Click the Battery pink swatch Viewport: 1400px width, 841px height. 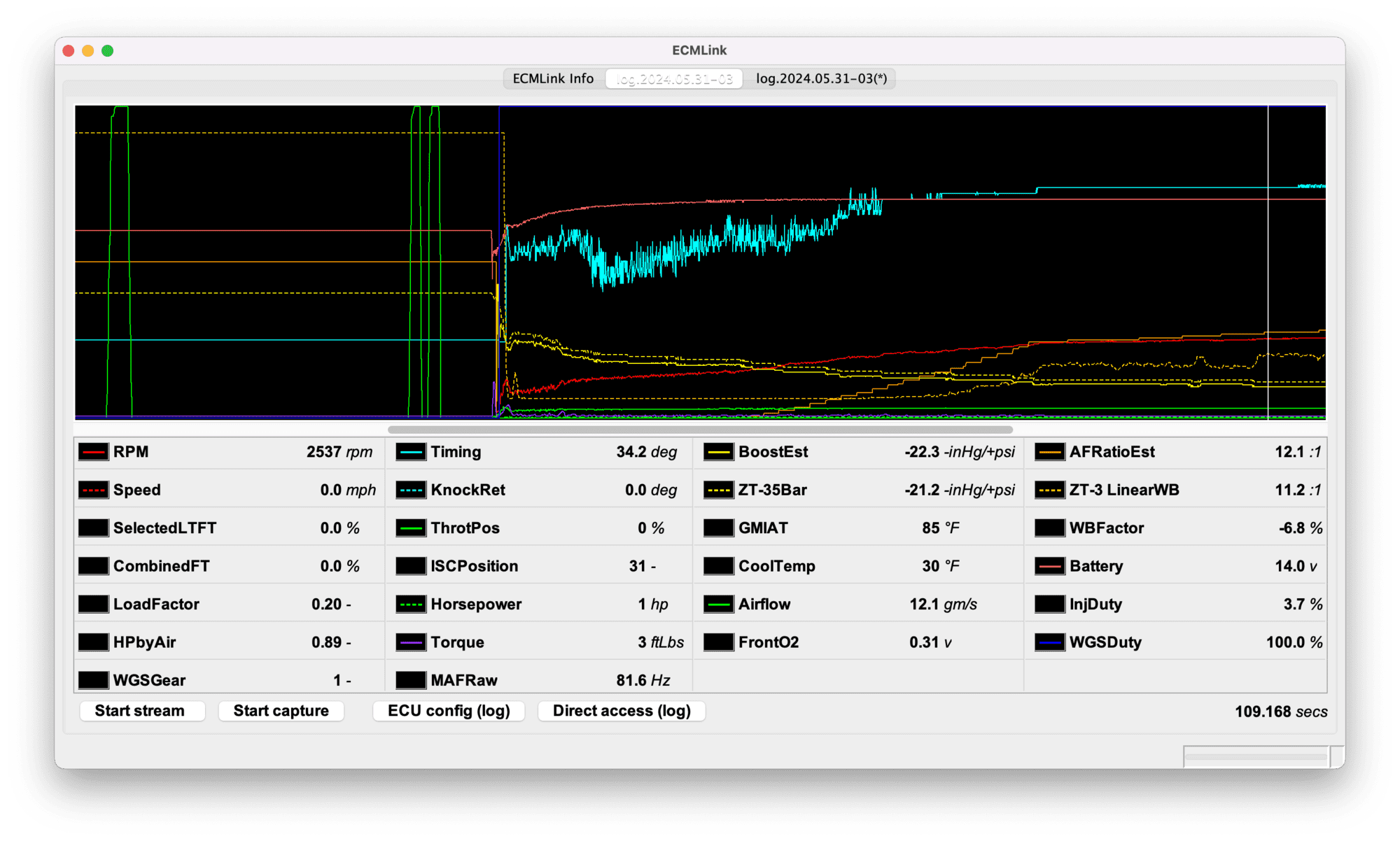pos(1049,566)
